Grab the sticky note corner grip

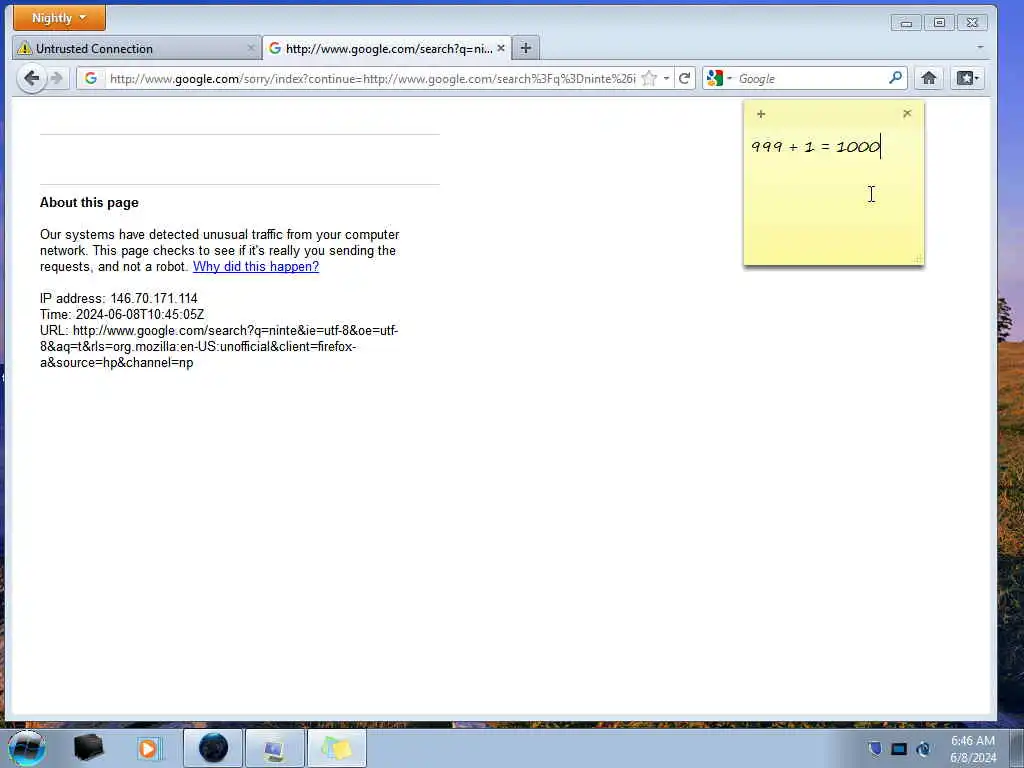point(918,259)
